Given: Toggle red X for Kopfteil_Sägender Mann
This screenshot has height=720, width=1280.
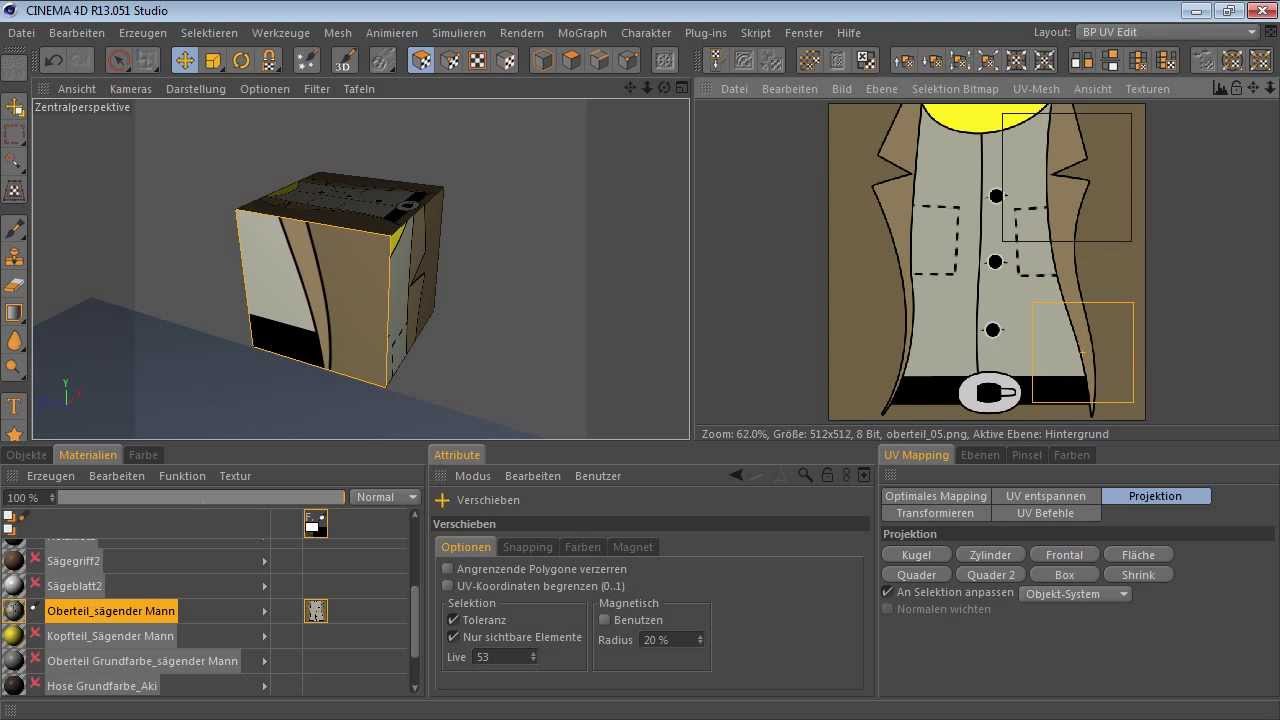Looking at the screenshot, I should 36,635.
